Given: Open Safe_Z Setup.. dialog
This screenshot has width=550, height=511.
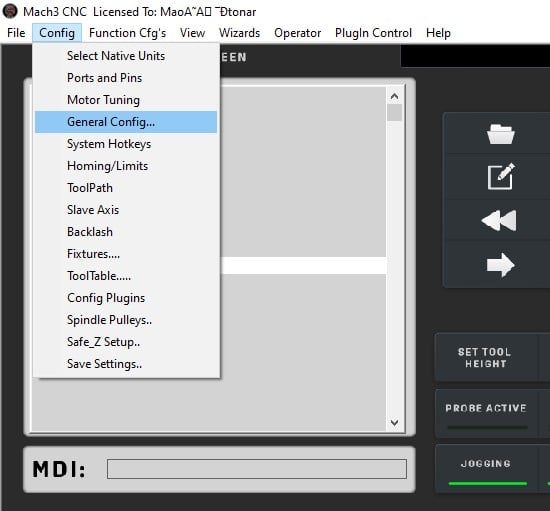Looking at the screenshot, I should pos(126,342).
